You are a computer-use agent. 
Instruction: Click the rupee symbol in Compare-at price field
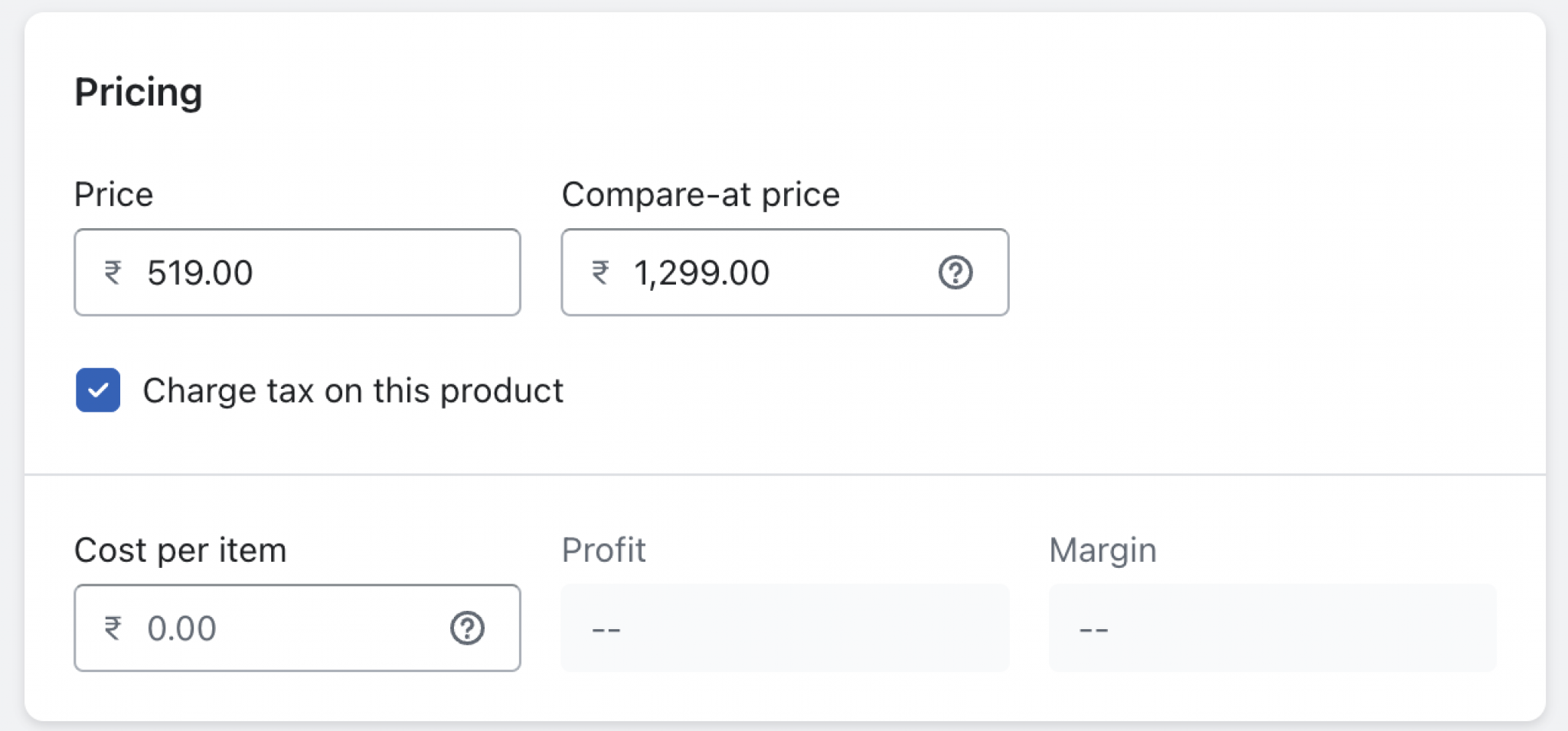pyautogui.click(x=601, y=272)
